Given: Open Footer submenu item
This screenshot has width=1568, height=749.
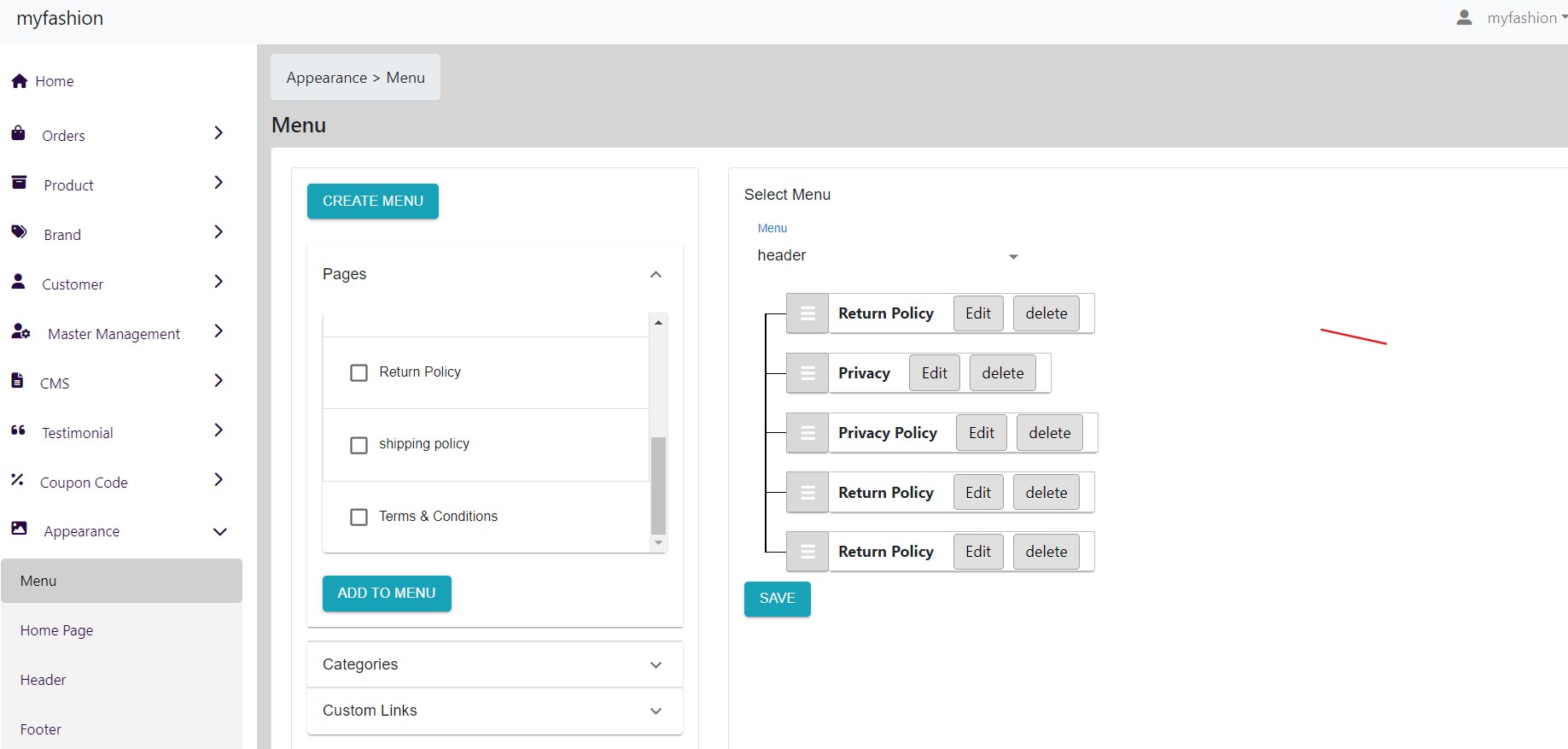Looking at the screenshot, I should pyautogui.click(x=122, y=729).
